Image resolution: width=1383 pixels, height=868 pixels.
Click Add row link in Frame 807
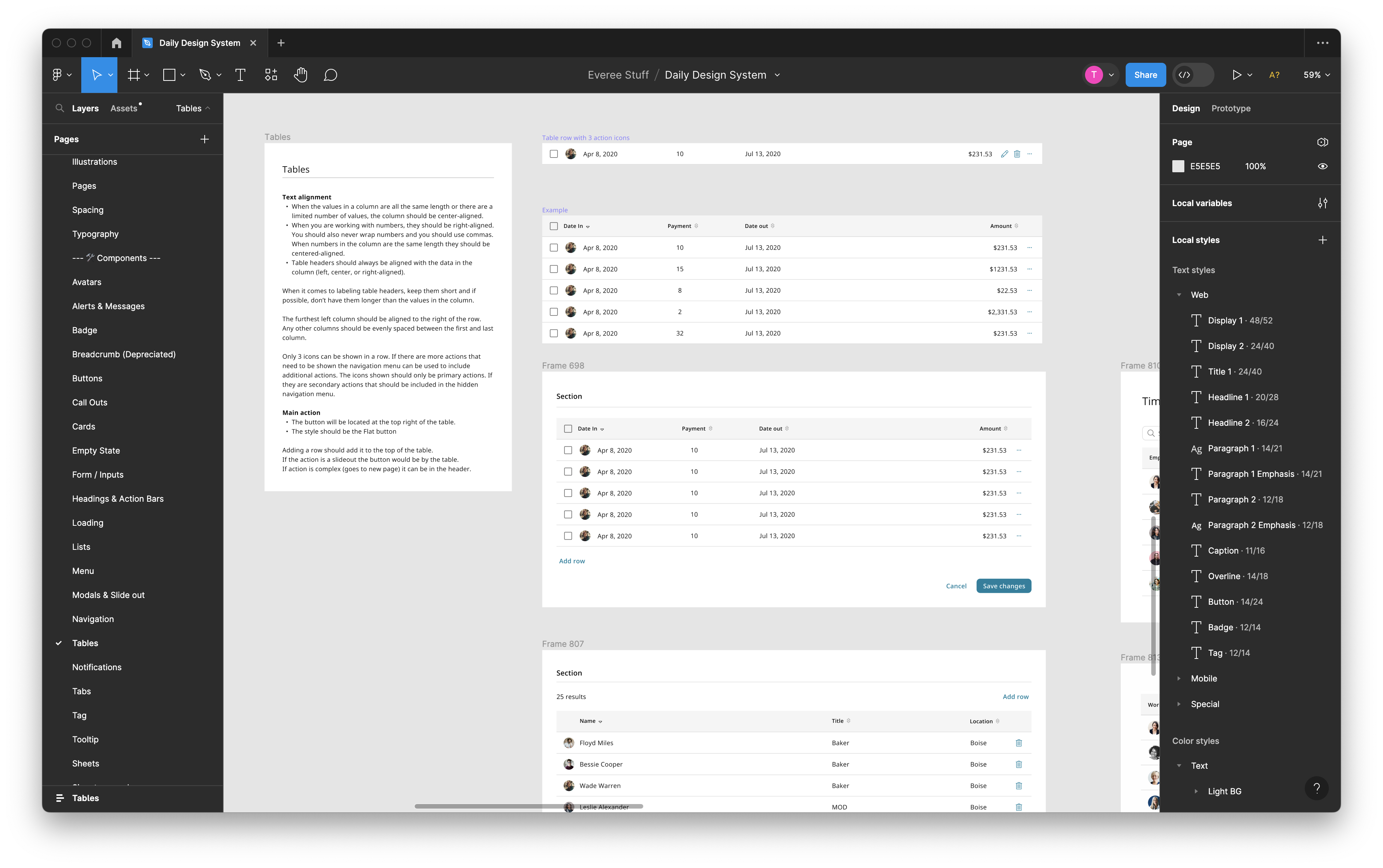[x=1015, y=697]
